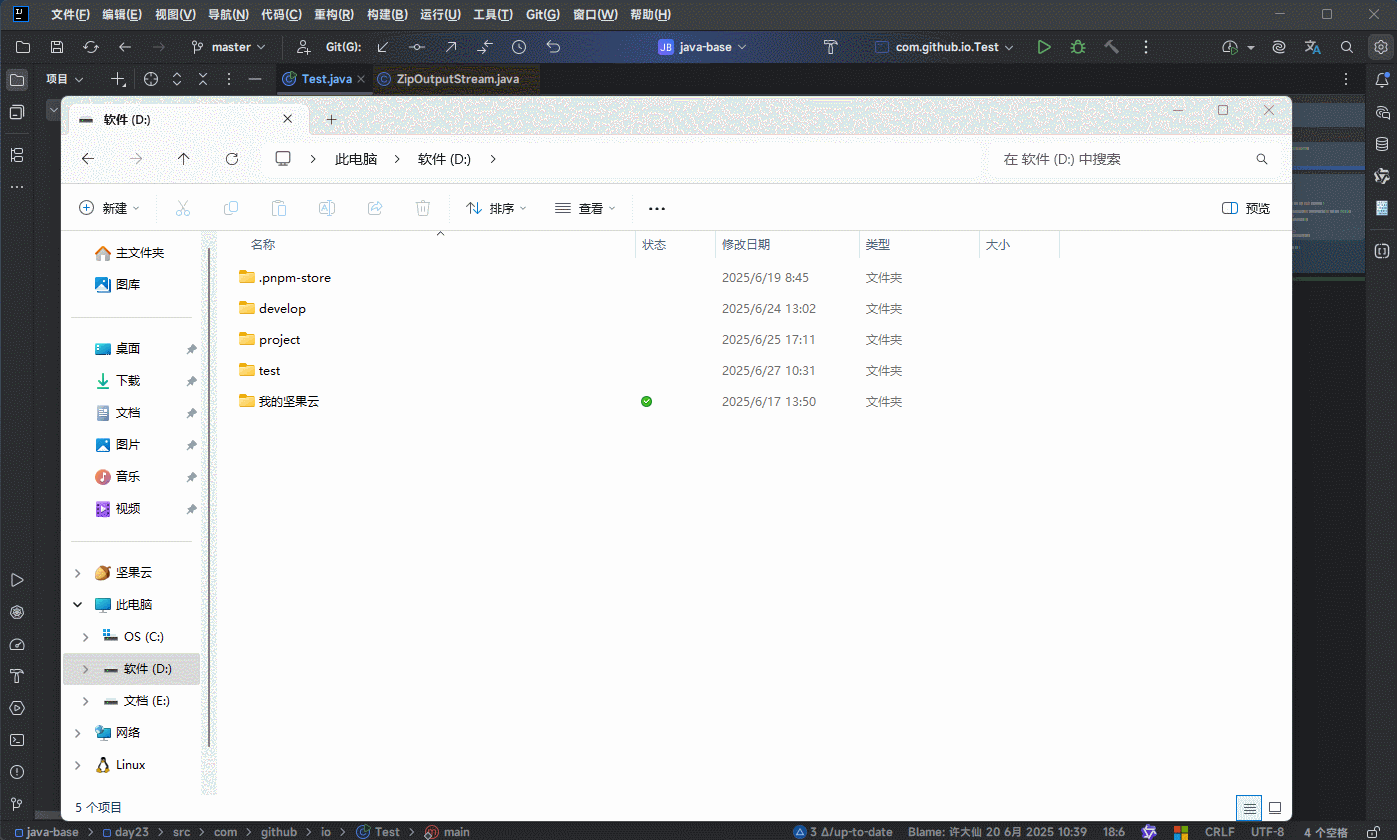Start debugging with the bug icon

point(1078,47)
